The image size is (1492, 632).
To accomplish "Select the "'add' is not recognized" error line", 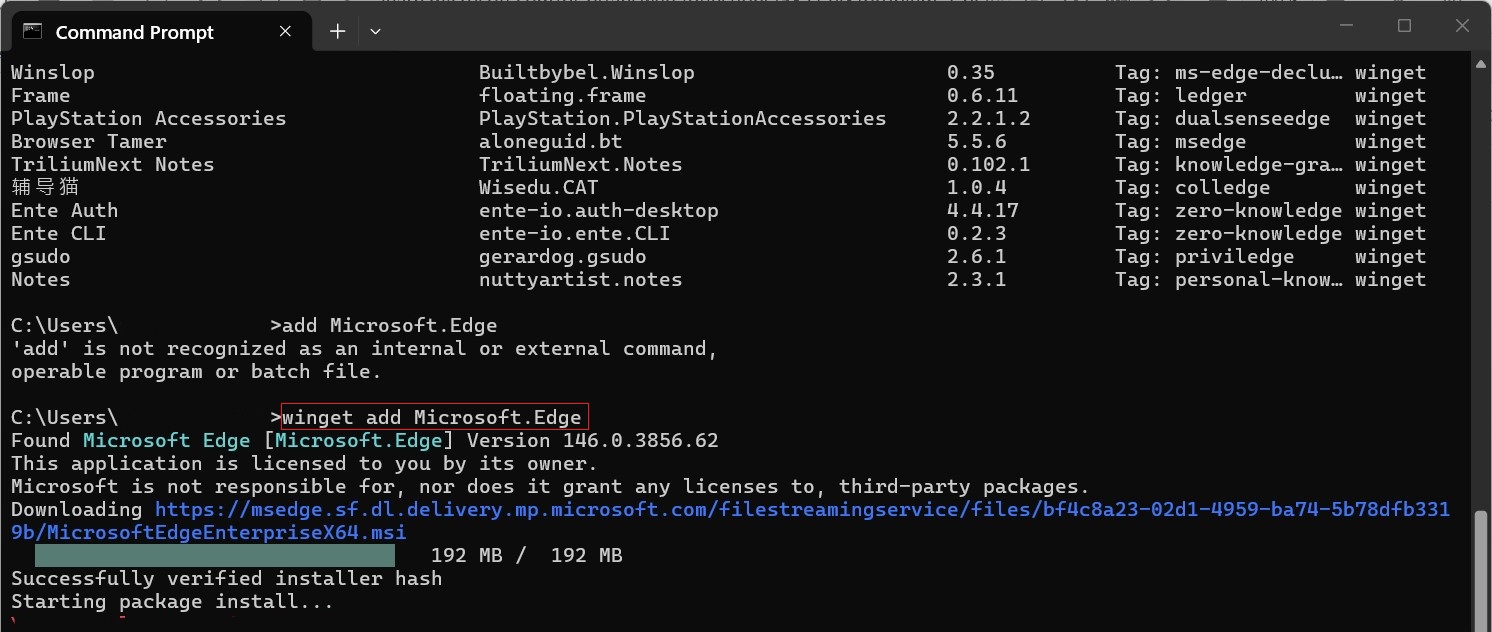I will click(365, 349).
